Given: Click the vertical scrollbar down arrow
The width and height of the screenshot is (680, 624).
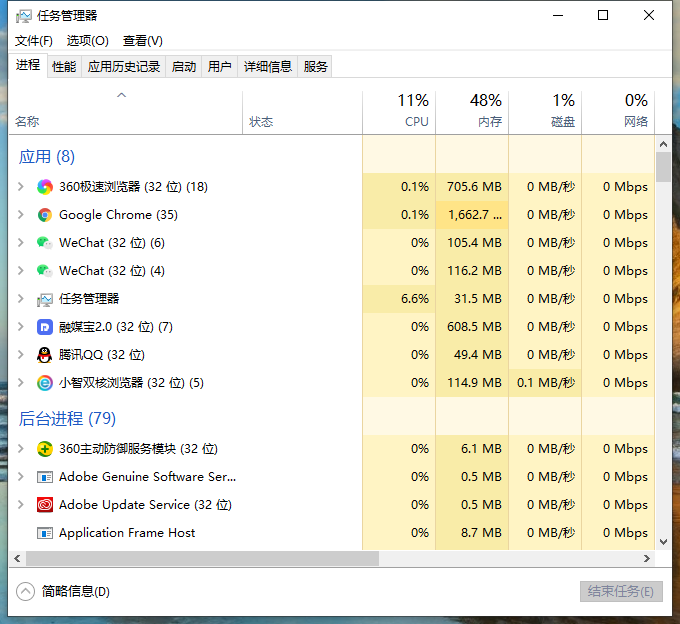Looking at the screenshot, I should click(x=663, y=541).
